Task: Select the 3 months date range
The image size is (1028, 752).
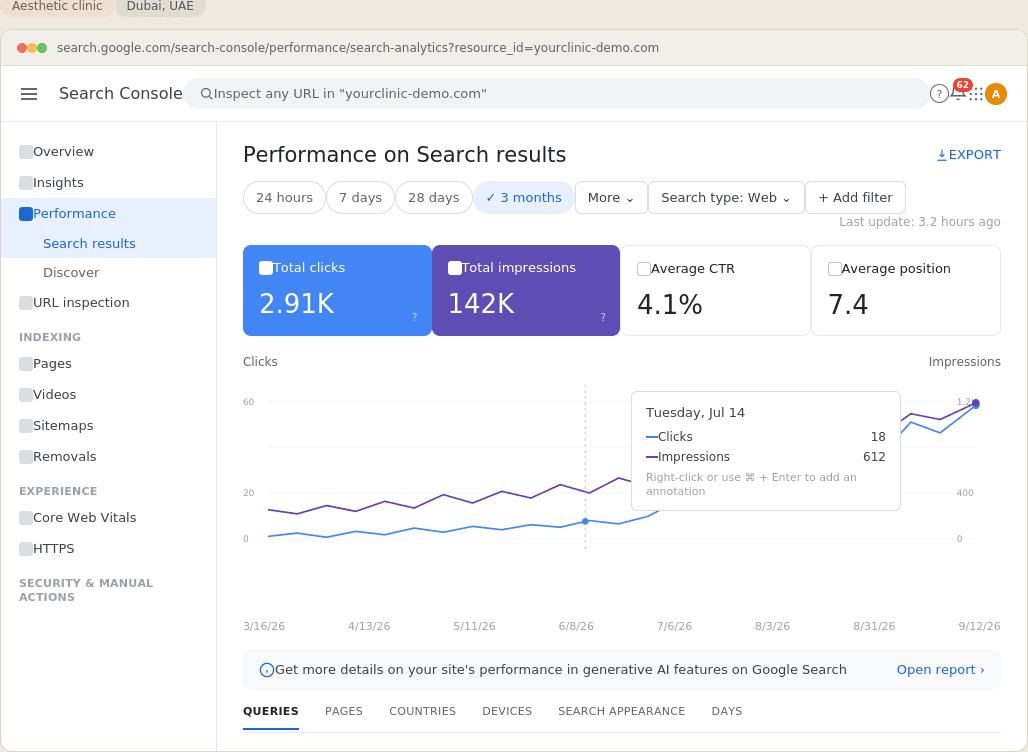Action: pos(524,197)
